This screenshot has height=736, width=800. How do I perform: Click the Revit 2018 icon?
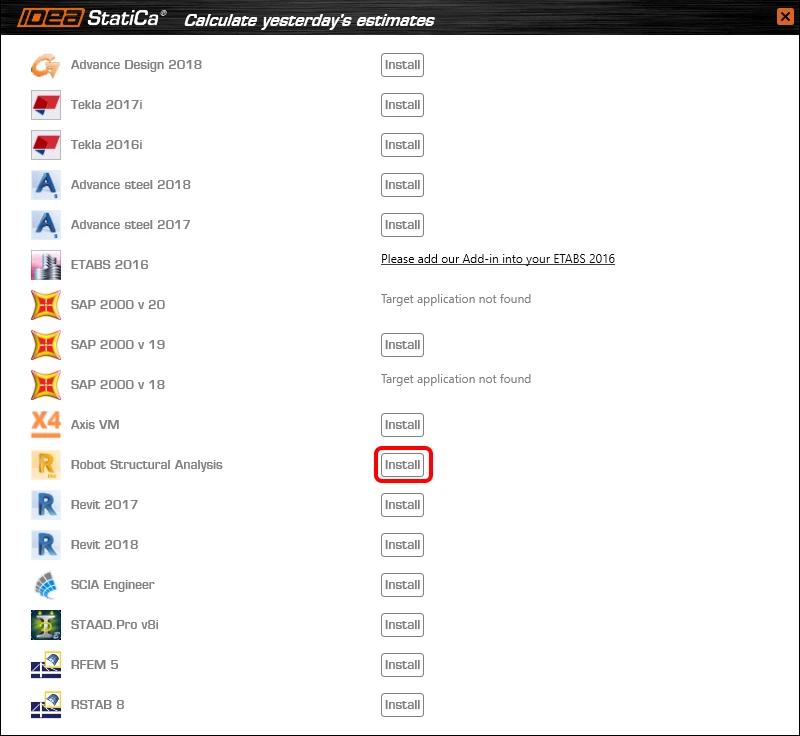45,545
